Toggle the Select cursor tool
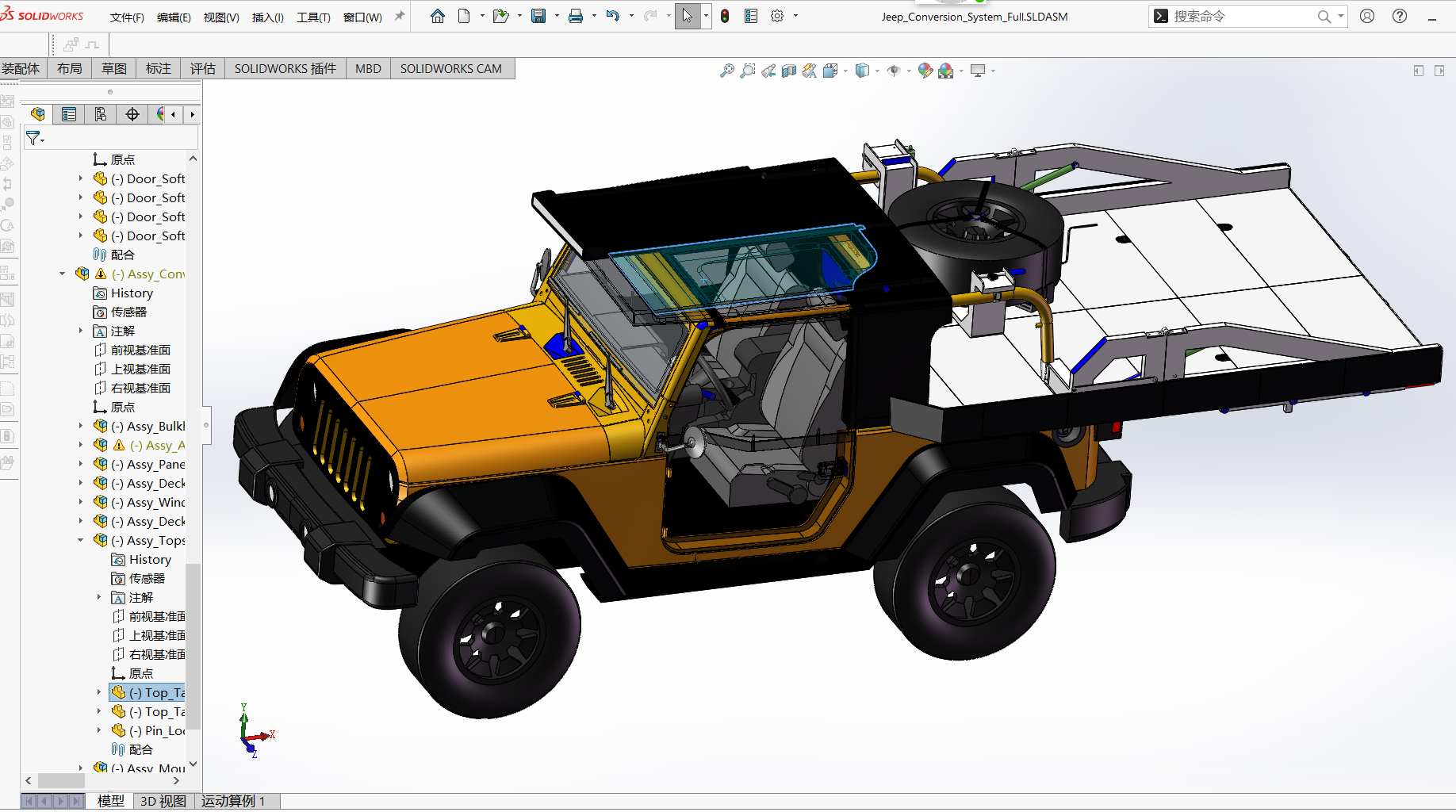This screenshot has width=1456, height=812. click(x=687, y=16)
